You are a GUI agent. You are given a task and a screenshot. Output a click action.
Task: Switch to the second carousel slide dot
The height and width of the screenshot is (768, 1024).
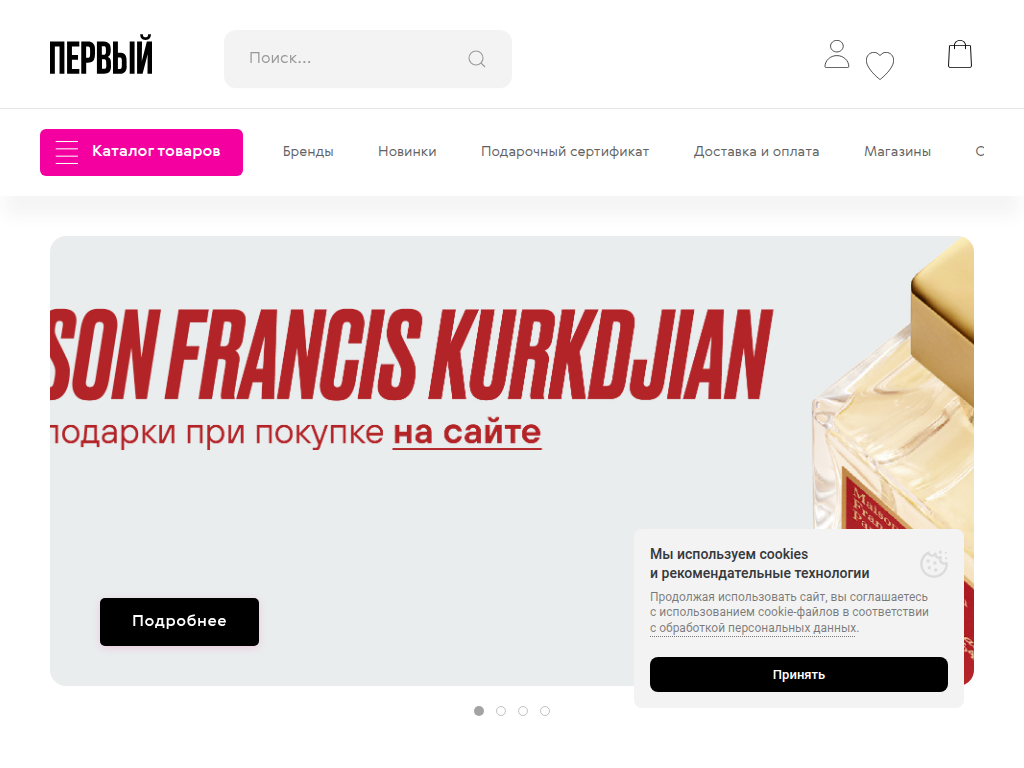pos(501,711)
